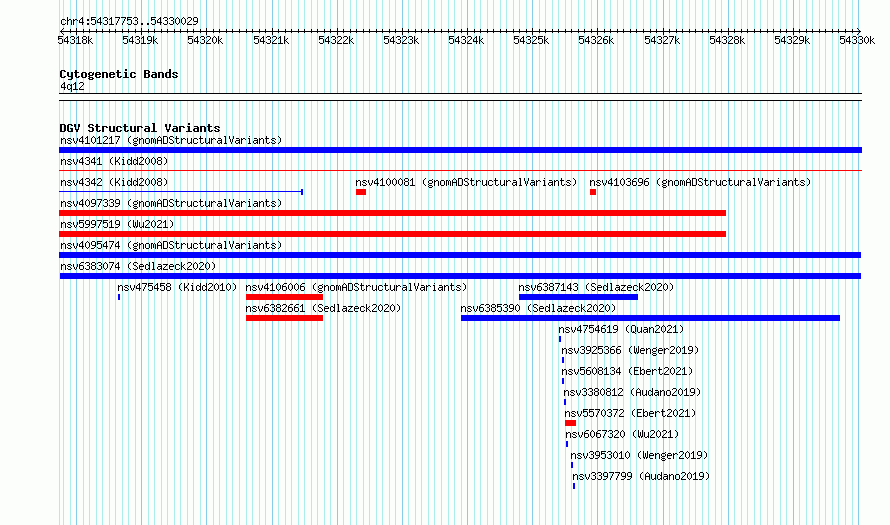This screenshot has width=890, height=525.
Task: Click the 54327k ruler position
Action: click(x=662, y=40)
